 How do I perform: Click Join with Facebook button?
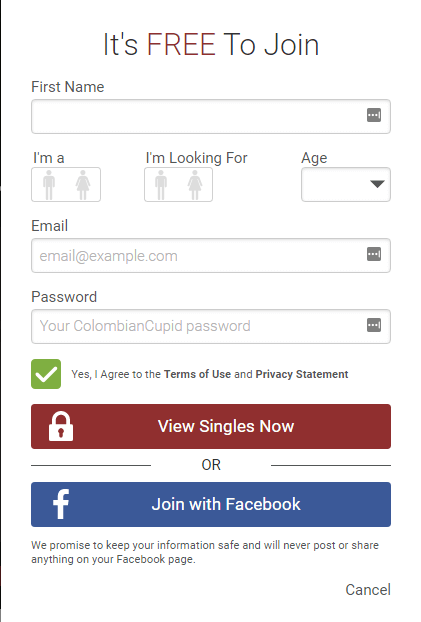pos(211,505)
